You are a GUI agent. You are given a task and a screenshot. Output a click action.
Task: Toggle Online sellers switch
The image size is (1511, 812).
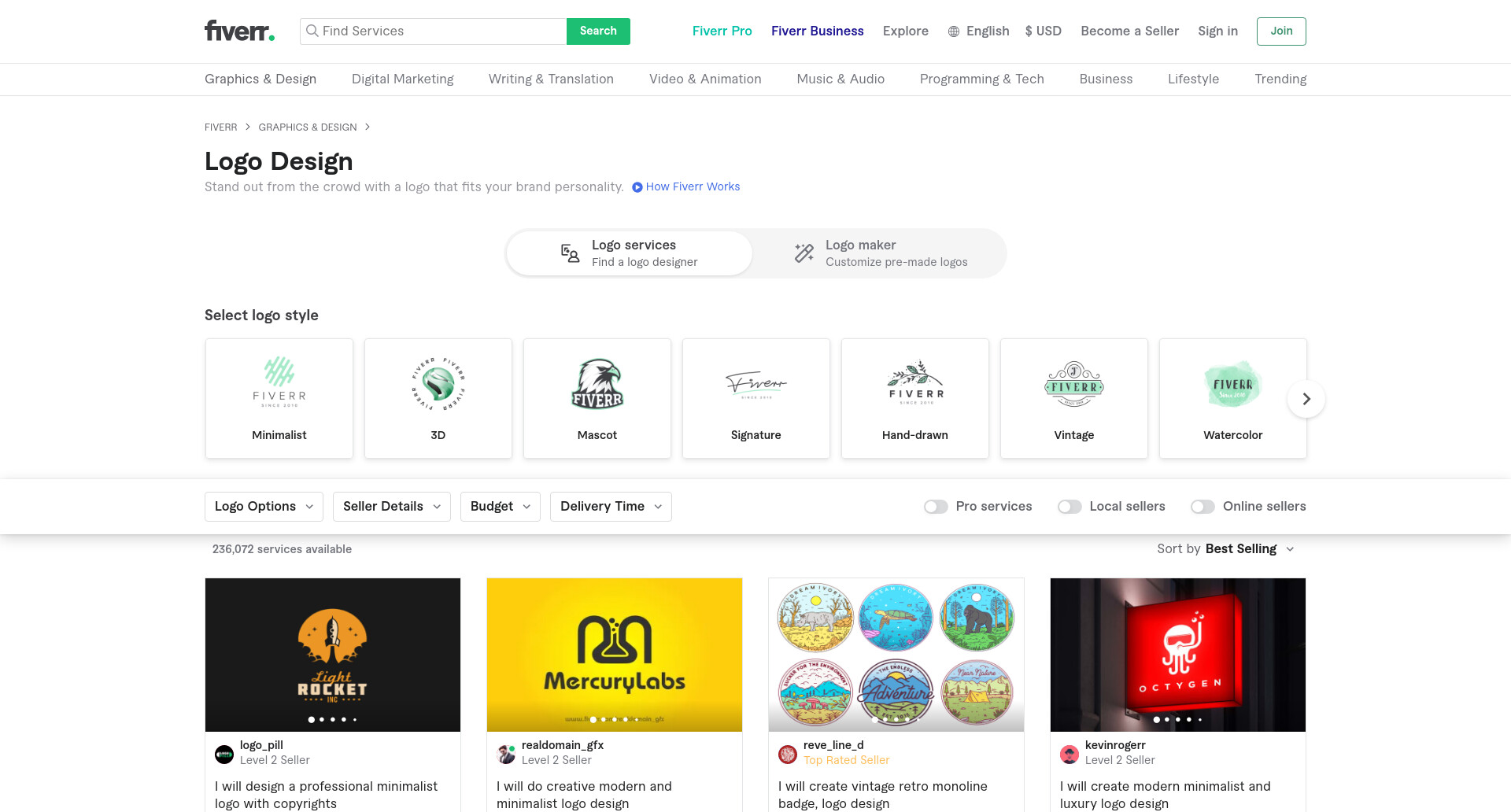pos(1203,507)
